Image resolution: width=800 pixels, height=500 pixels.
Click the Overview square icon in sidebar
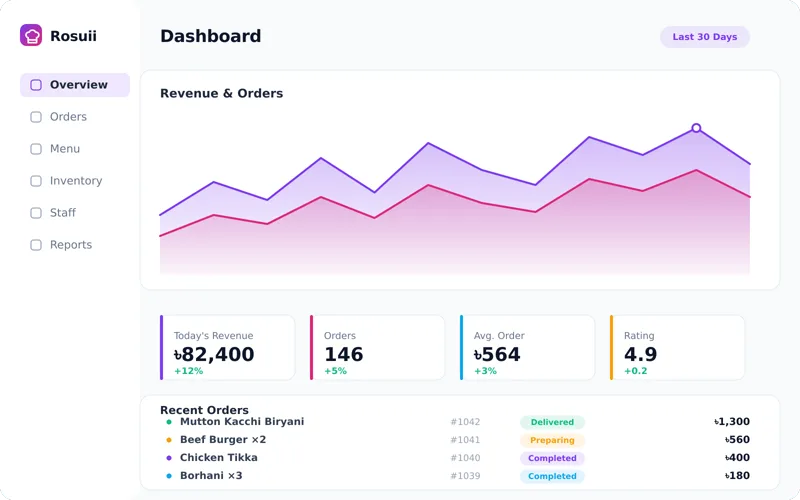(36, 85)
